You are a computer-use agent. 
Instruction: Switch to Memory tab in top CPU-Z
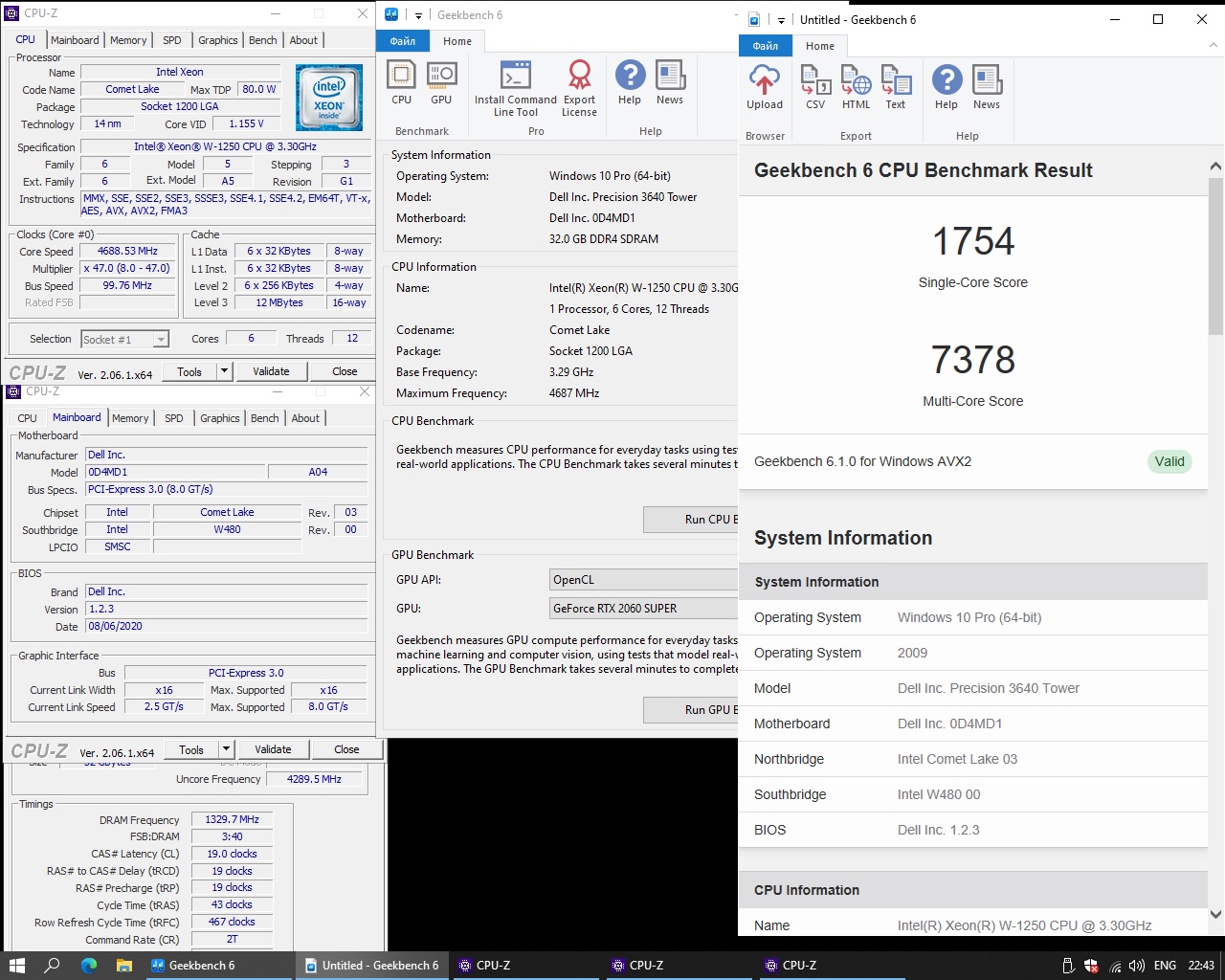pos(128,40)
